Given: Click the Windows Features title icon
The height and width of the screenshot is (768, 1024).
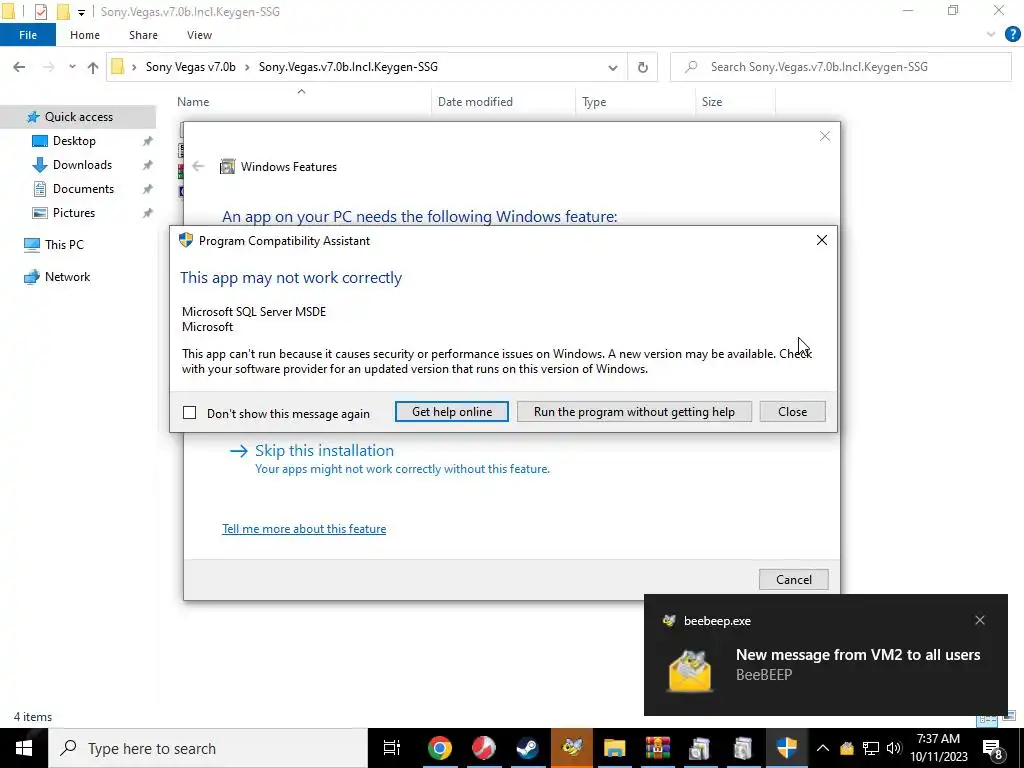Looking at the screenshot, I should tap(227, 167).
